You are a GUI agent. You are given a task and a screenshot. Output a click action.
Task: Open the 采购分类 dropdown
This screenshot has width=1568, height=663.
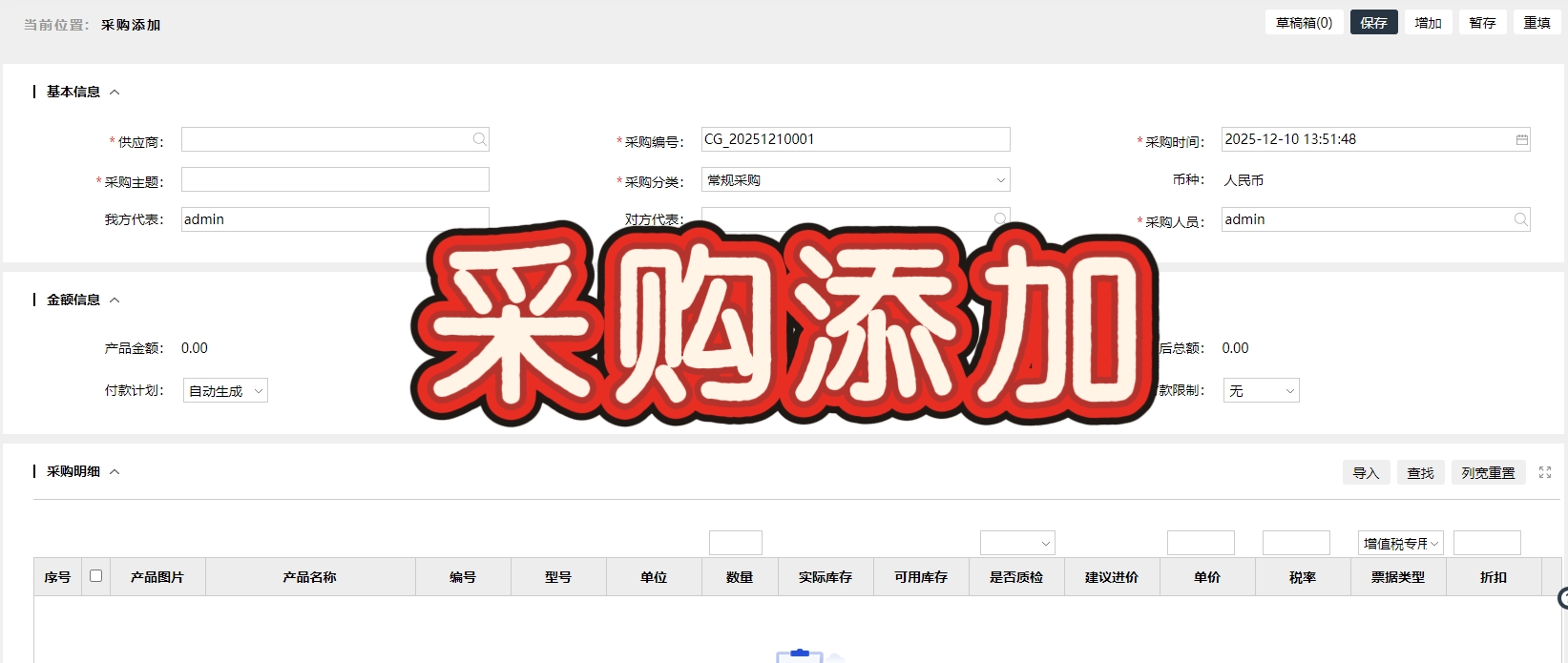tap(856, 179)
